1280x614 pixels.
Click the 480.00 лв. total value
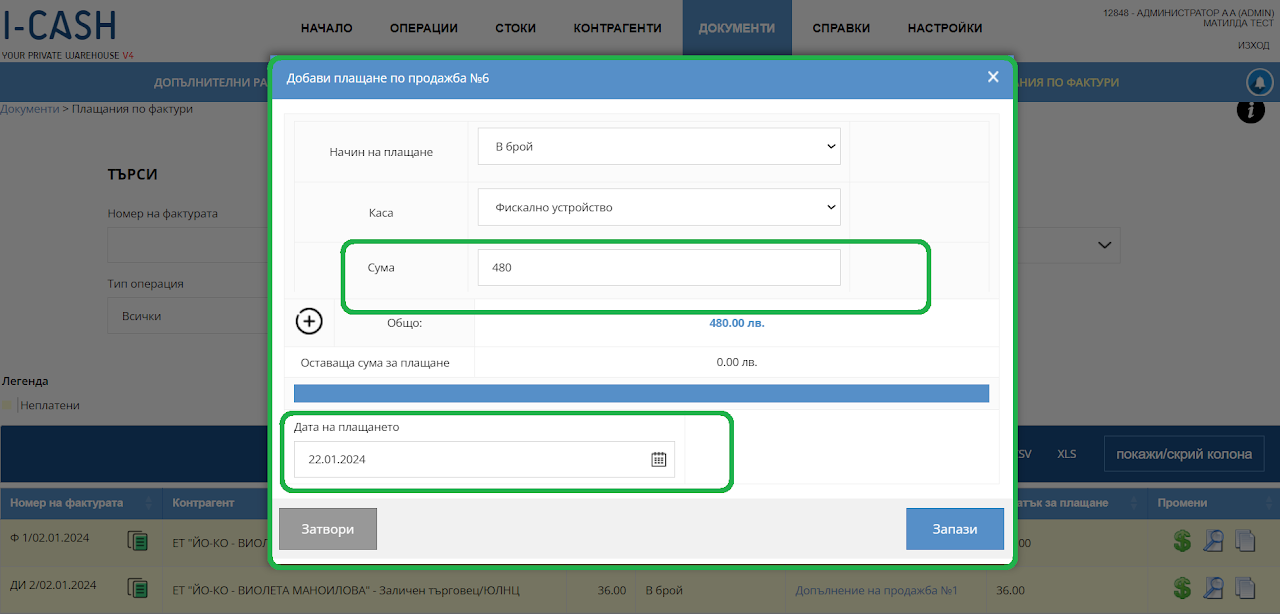click(737, 323)
